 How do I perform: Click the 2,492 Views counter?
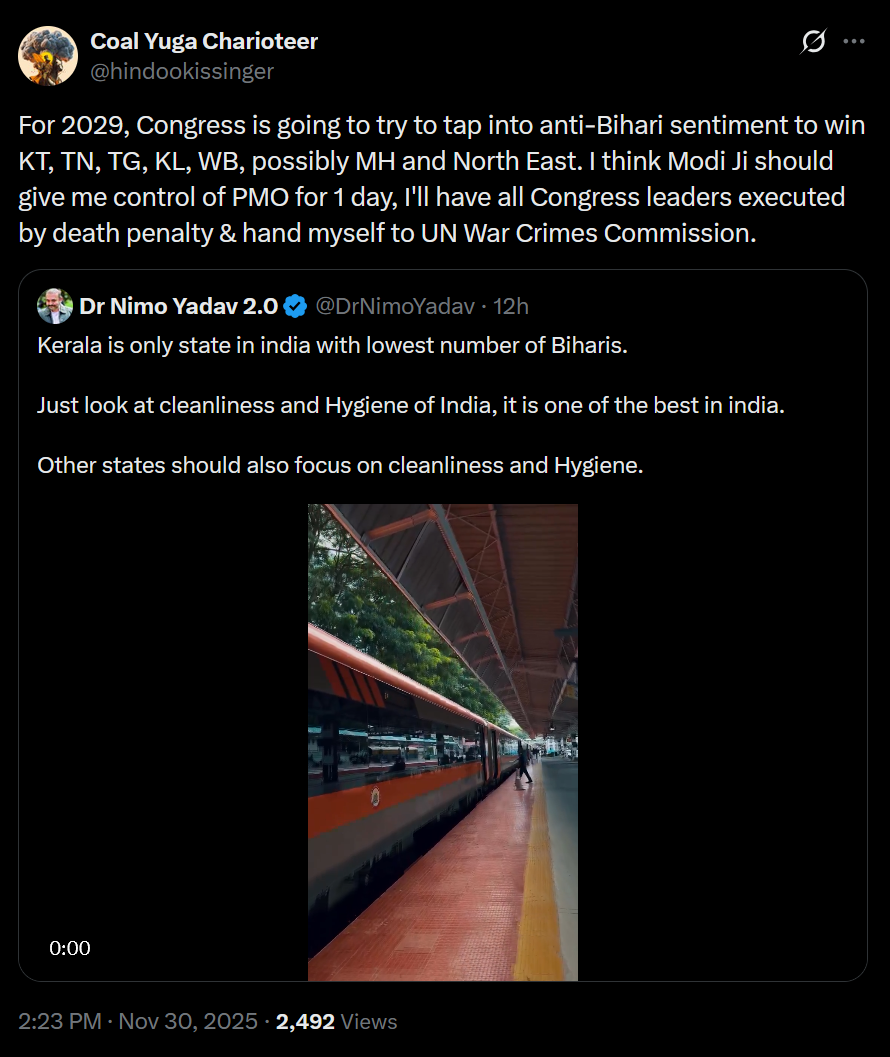click(x=336, y=1022)
